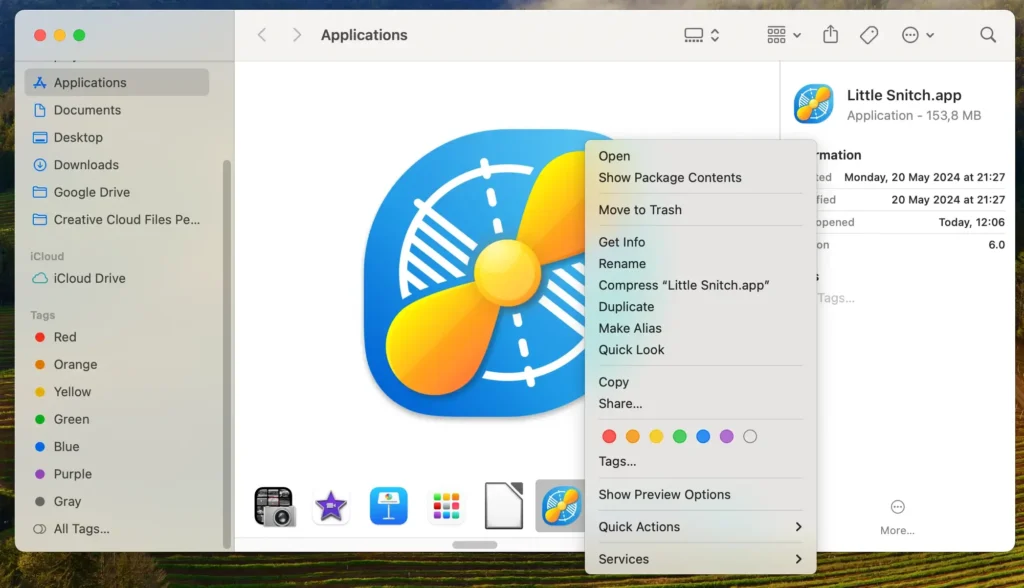Click the Little Snitch icon in preview pane

pyautogui.click(x=813, y=103)
